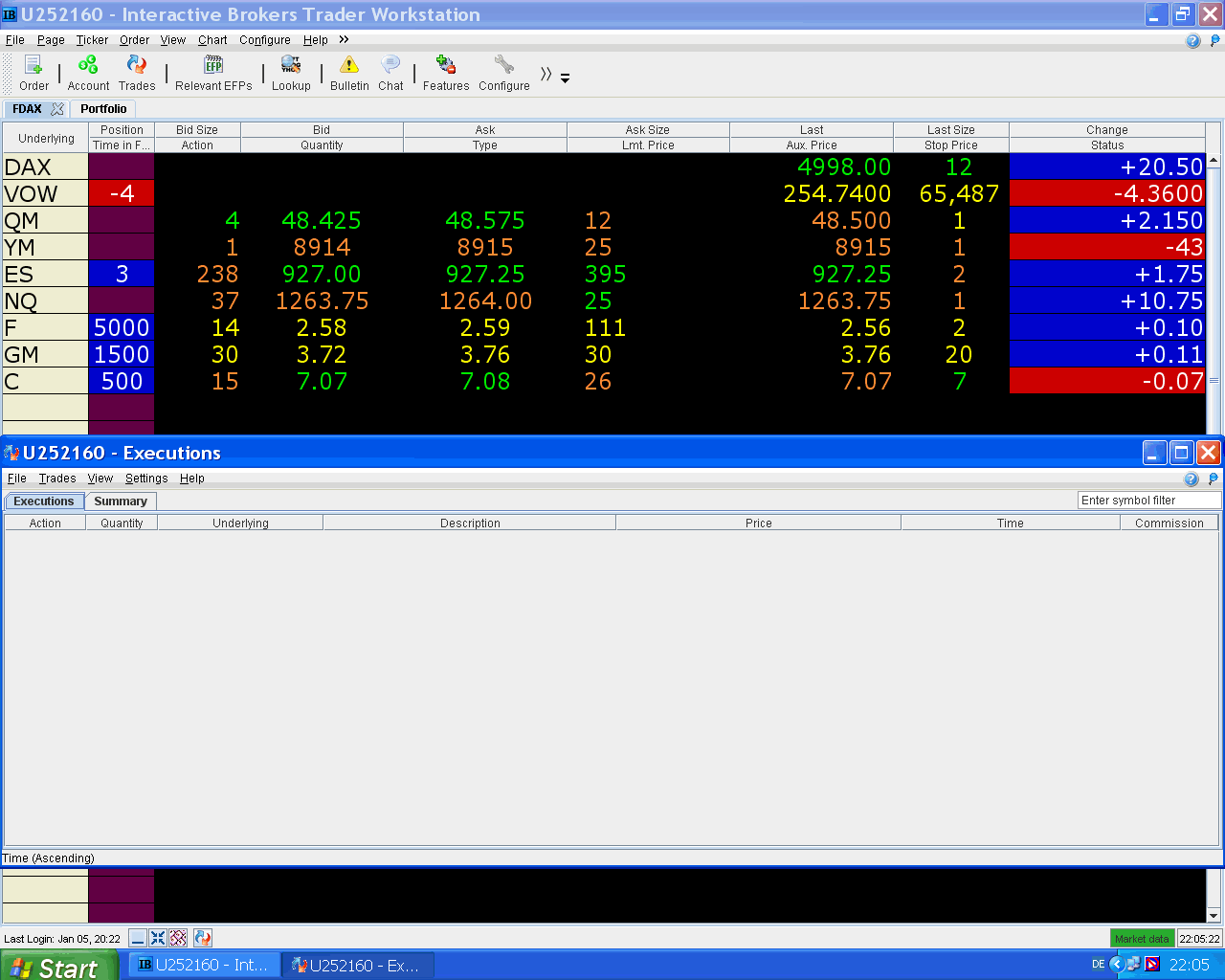1225x980 pixels.
Task: Click the pin icon in the Workstation menu bar
Action: click(1215, 40)
